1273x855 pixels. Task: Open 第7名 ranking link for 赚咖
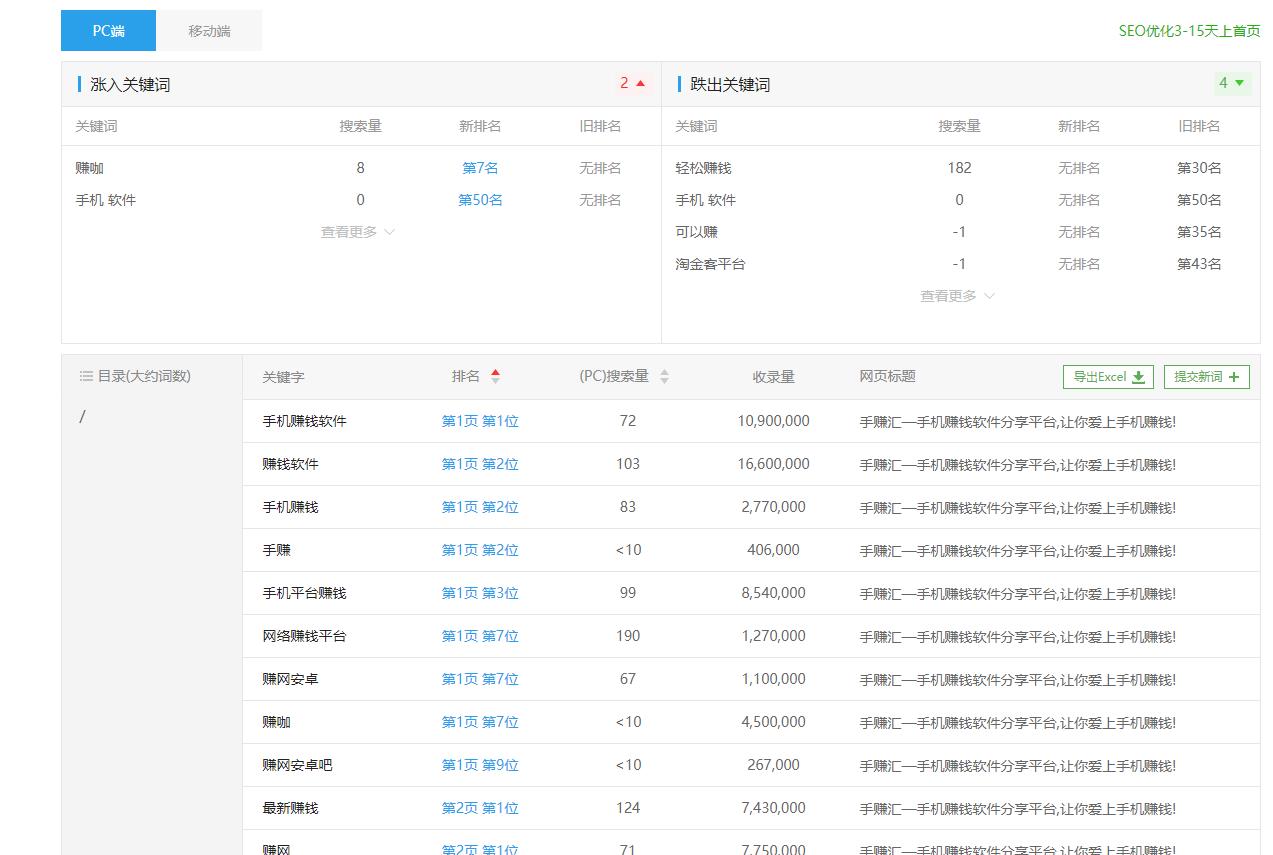(479, 167)
